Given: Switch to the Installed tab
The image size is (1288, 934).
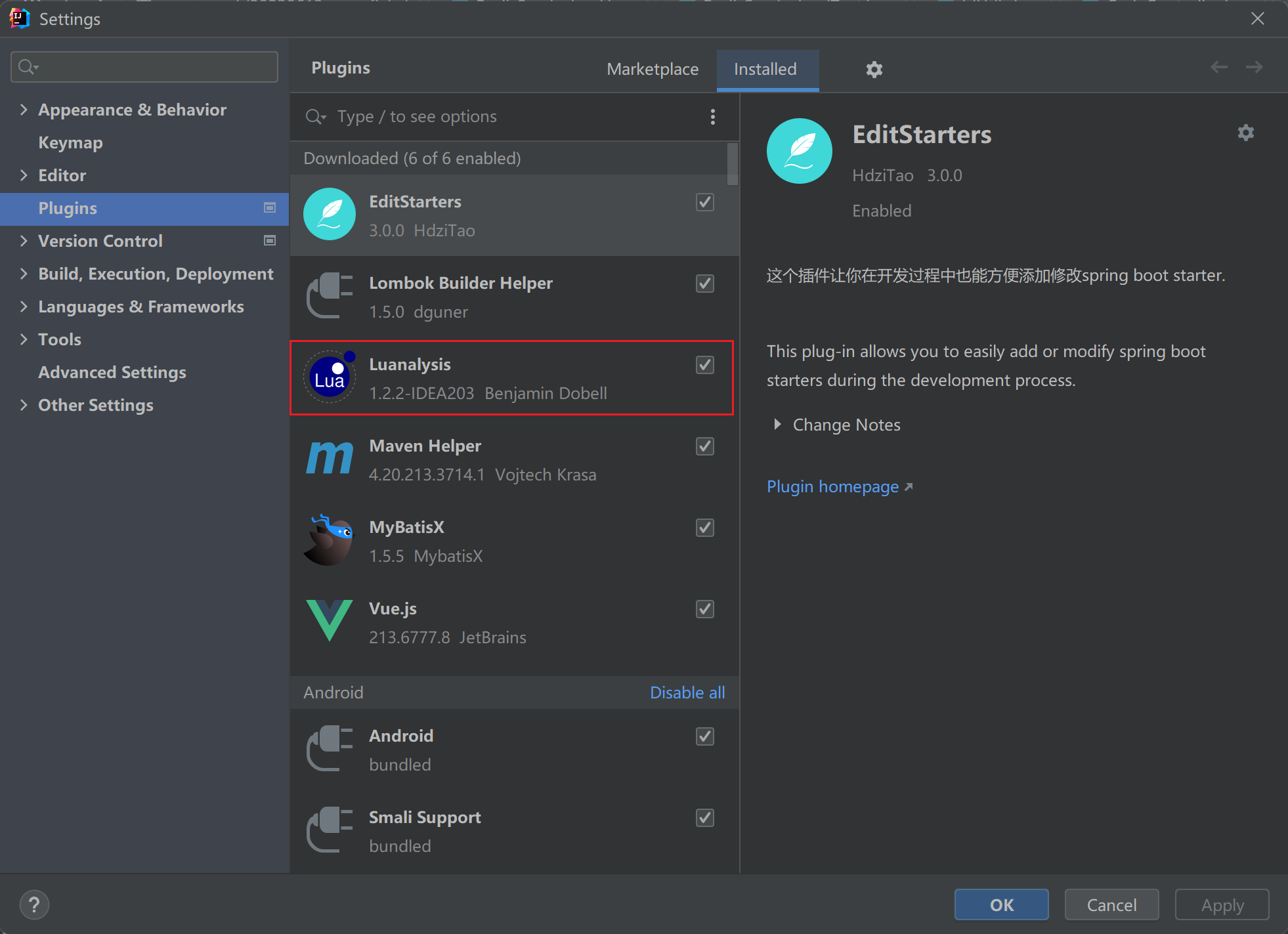Looking at the screenshot, I should [767, 70].
